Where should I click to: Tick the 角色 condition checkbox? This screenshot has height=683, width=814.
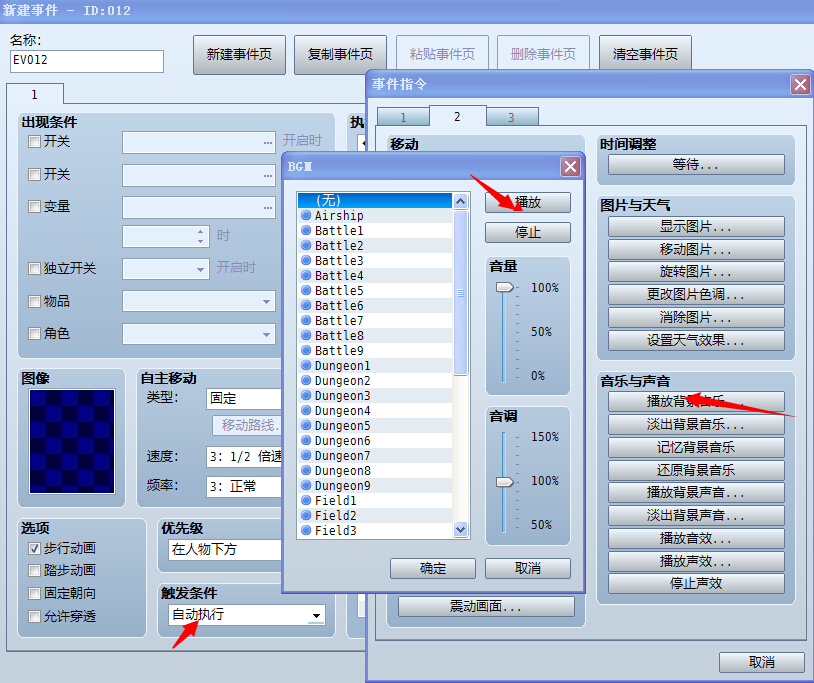(34, 333)
